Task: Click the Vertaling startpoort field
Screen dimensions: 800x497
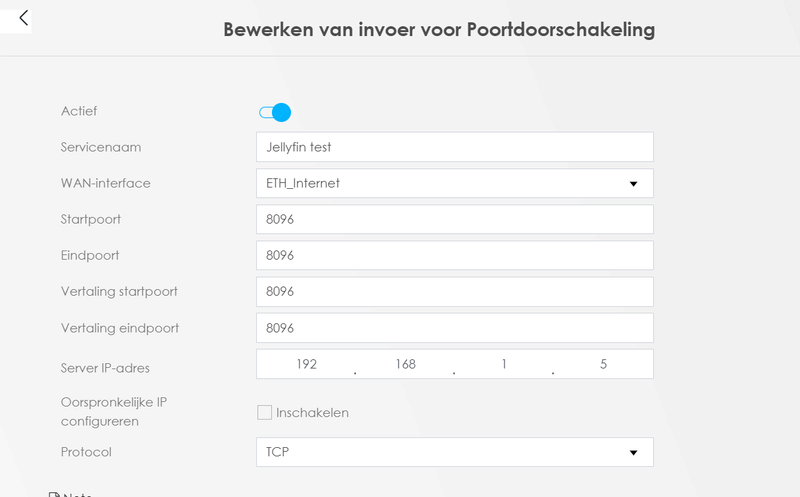Action: click(x=454, y=291)
